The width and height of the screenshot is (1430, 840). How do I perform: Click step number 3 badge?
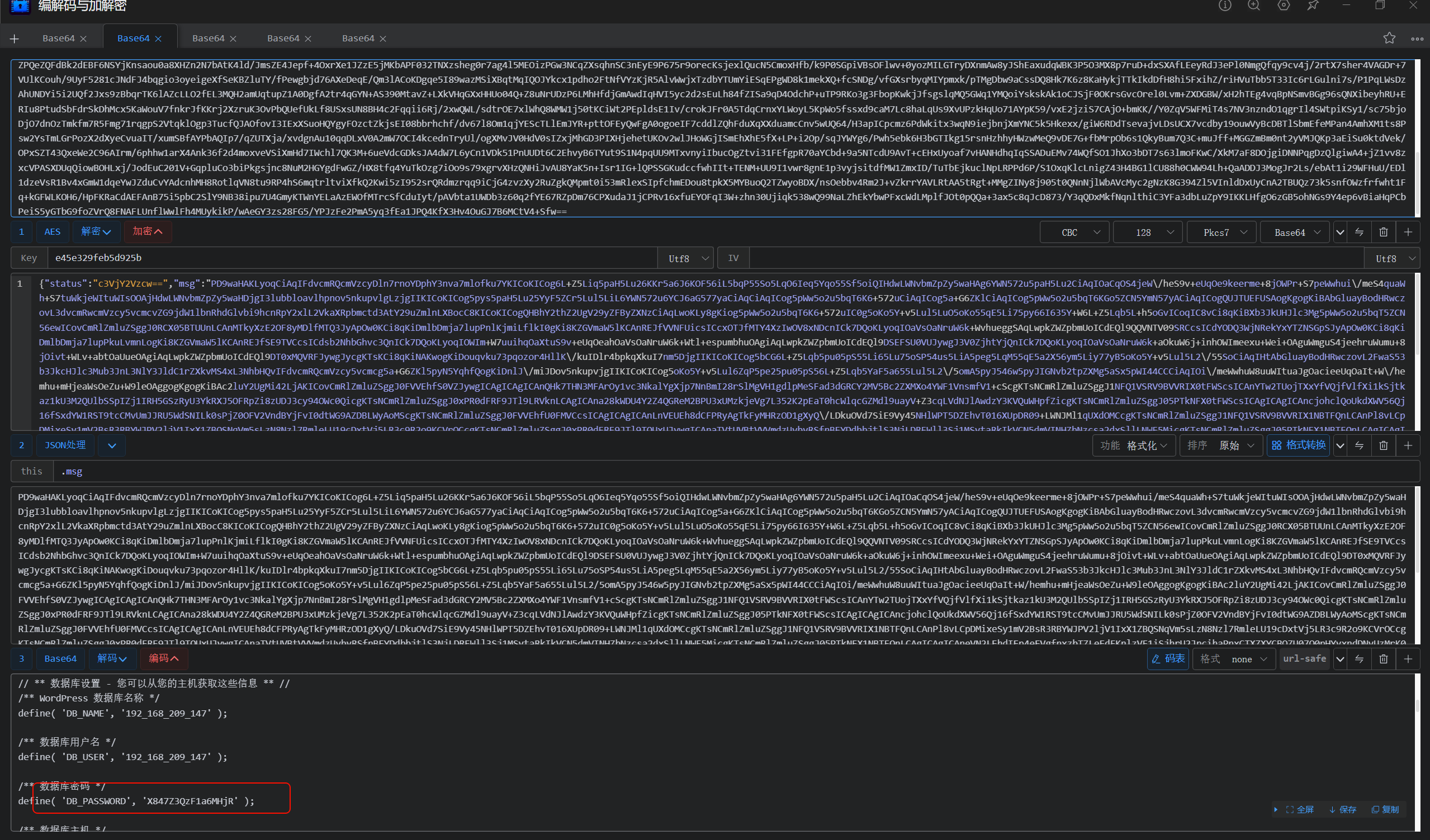(22, 658)
